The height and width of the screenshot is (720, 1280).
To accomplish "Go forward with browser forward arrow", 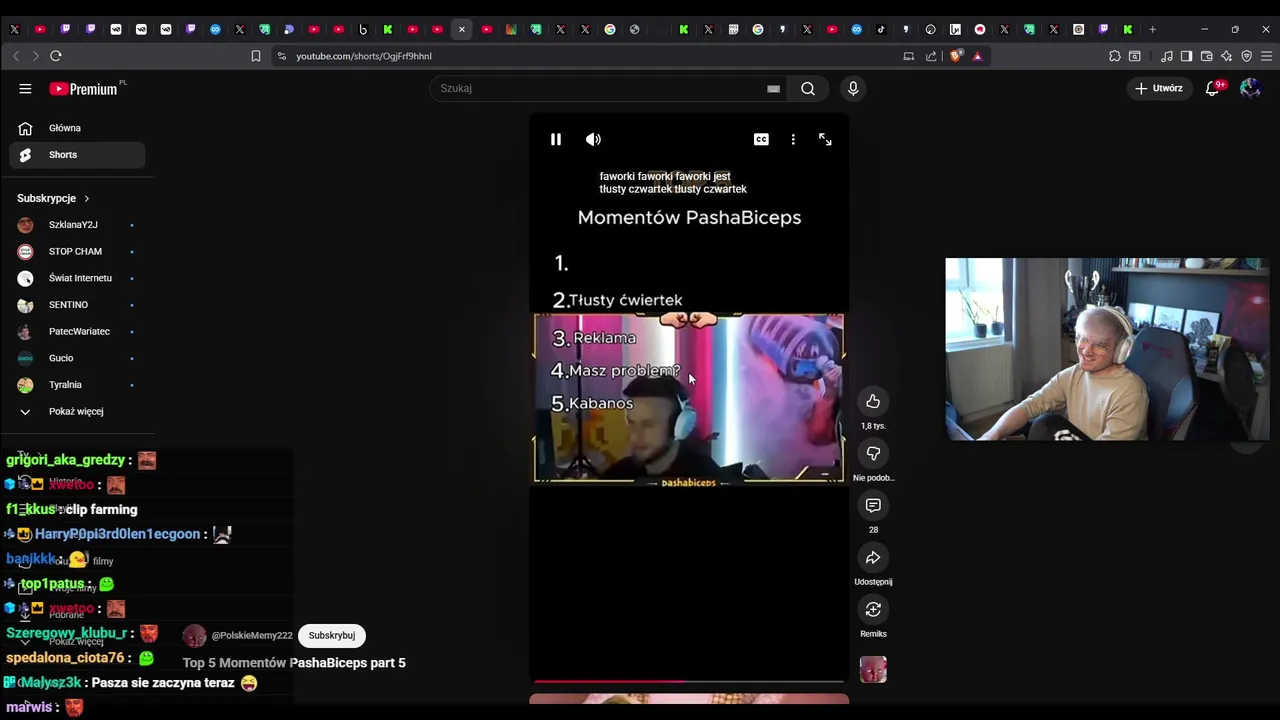I will pos(35,56).
